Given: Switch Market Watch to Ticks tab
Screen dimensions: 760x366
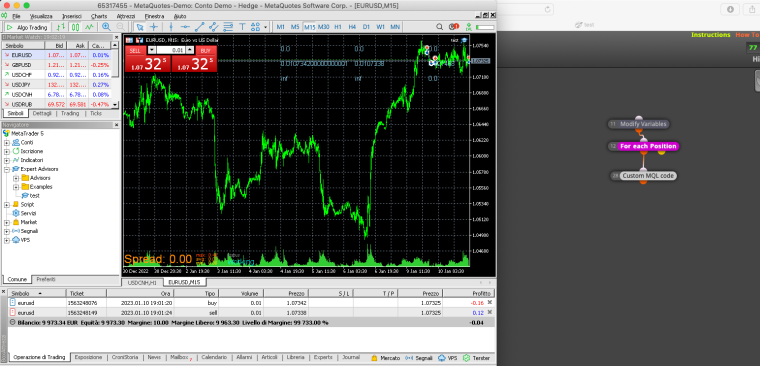Looking at the screenshot, I should [96, 113].
